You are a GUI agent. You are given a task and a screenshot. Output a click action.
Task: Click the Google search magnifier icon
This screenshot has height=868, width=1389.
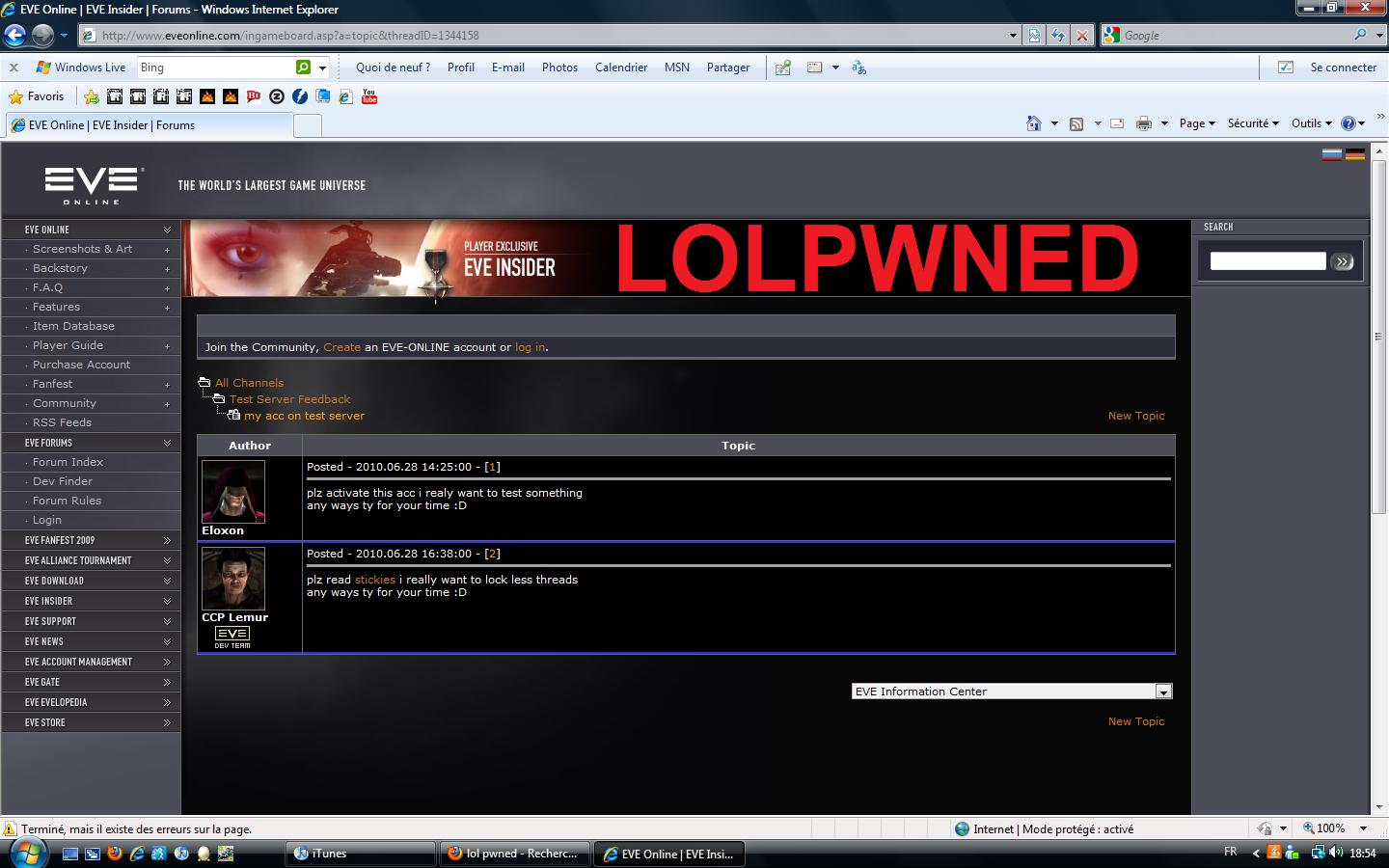(x=1360, y=35)
